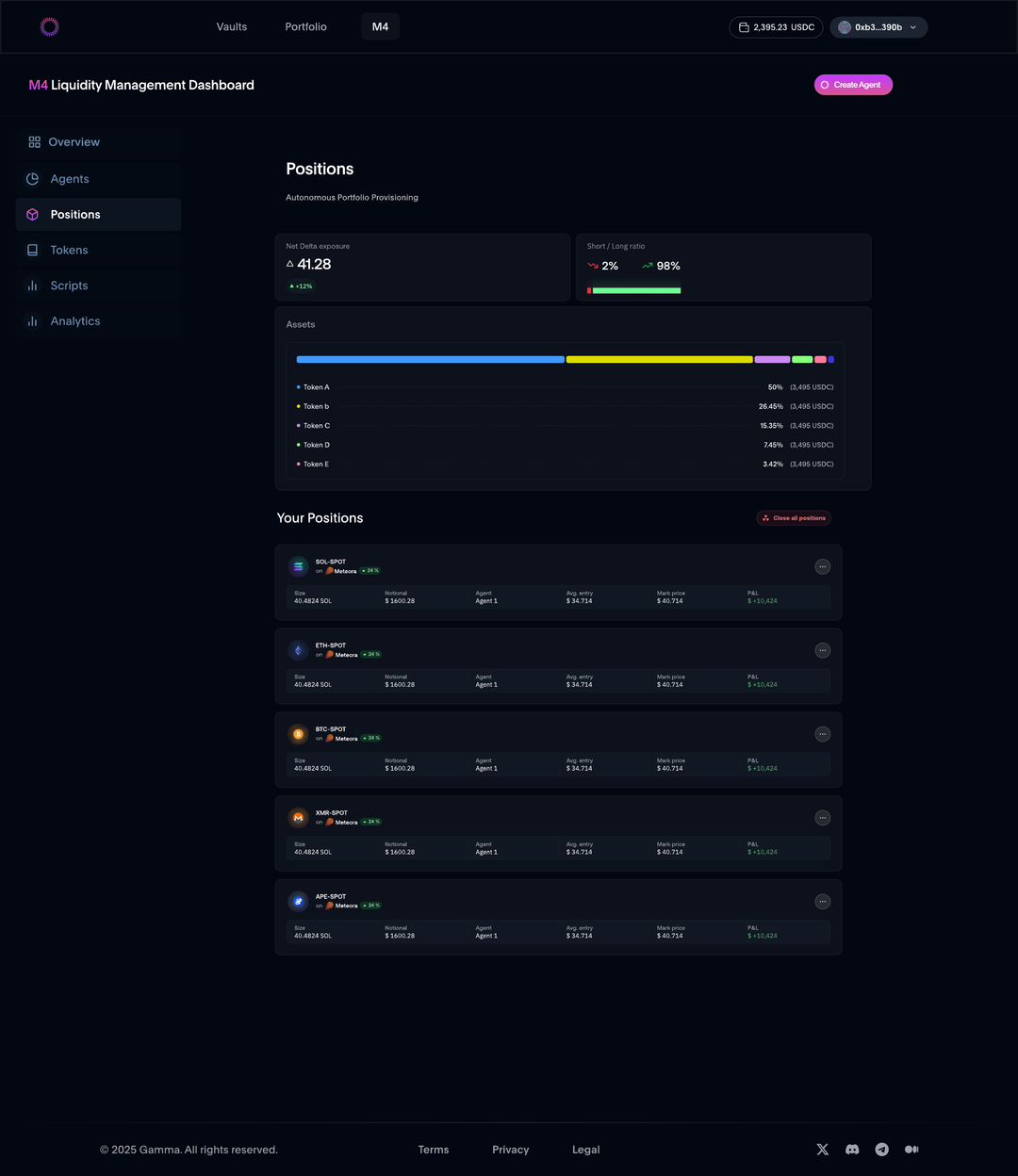The height and width of the screenshot is (1176, 1018).
Task: Open the Legal footer link
Action: [586, 1150]
